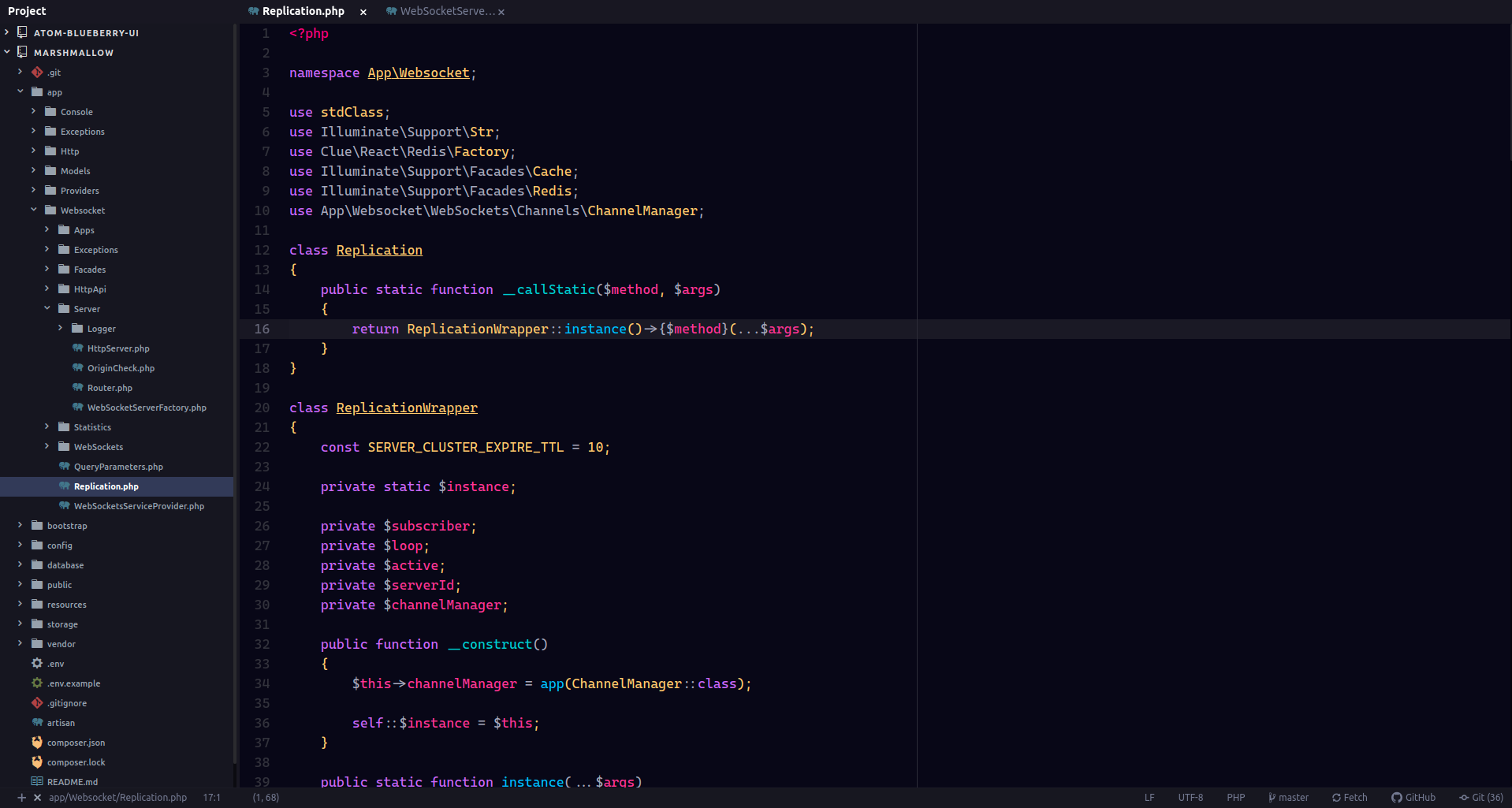1512x808 pixels.
Task: Switch to the WebSocketServe... tab
Action: click(x=448, y=11)
